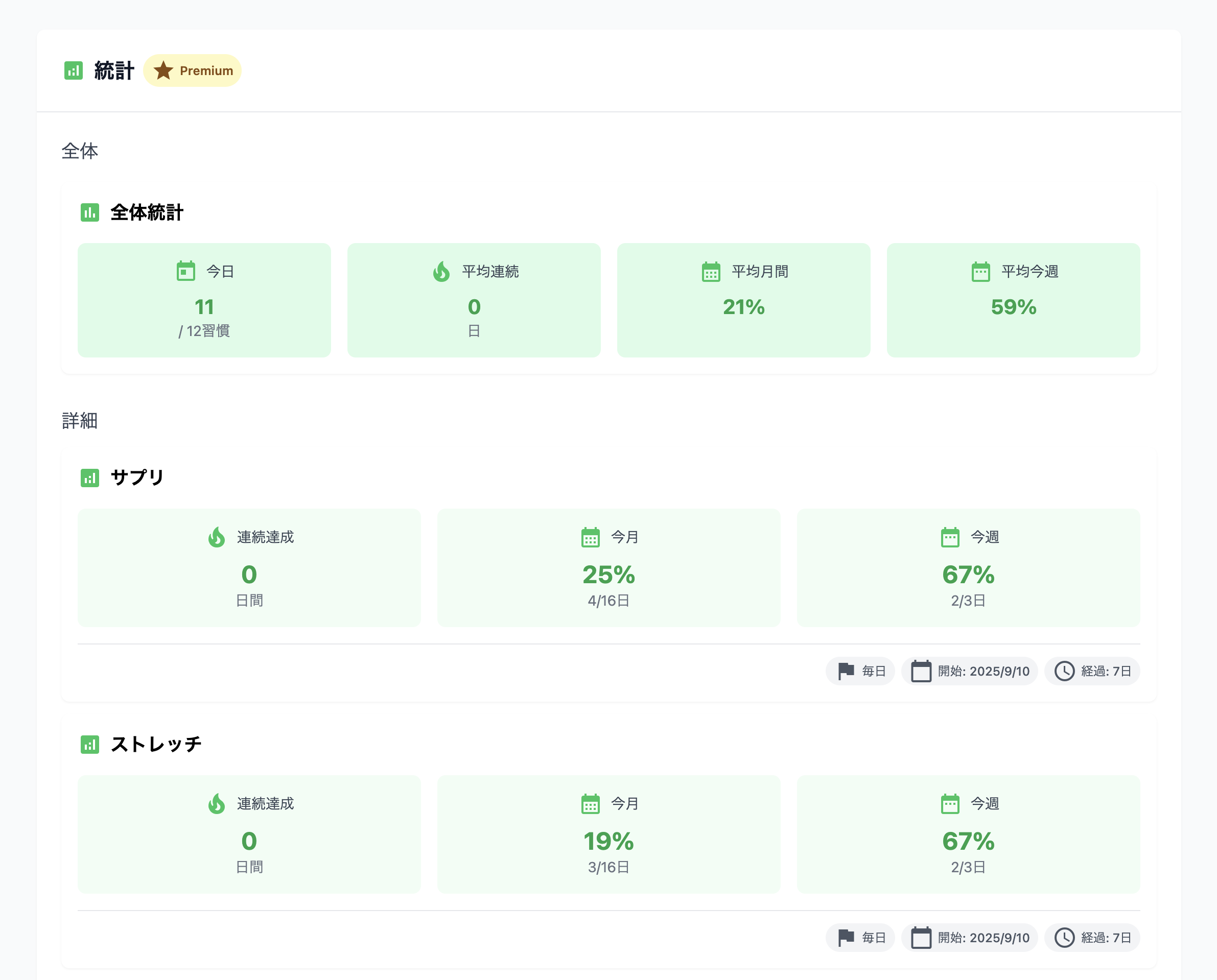Open the 今日 11 / 12習慣 card
This screenshot has height=980, width=1217.
pyautogui.click(x=204, y=300)
